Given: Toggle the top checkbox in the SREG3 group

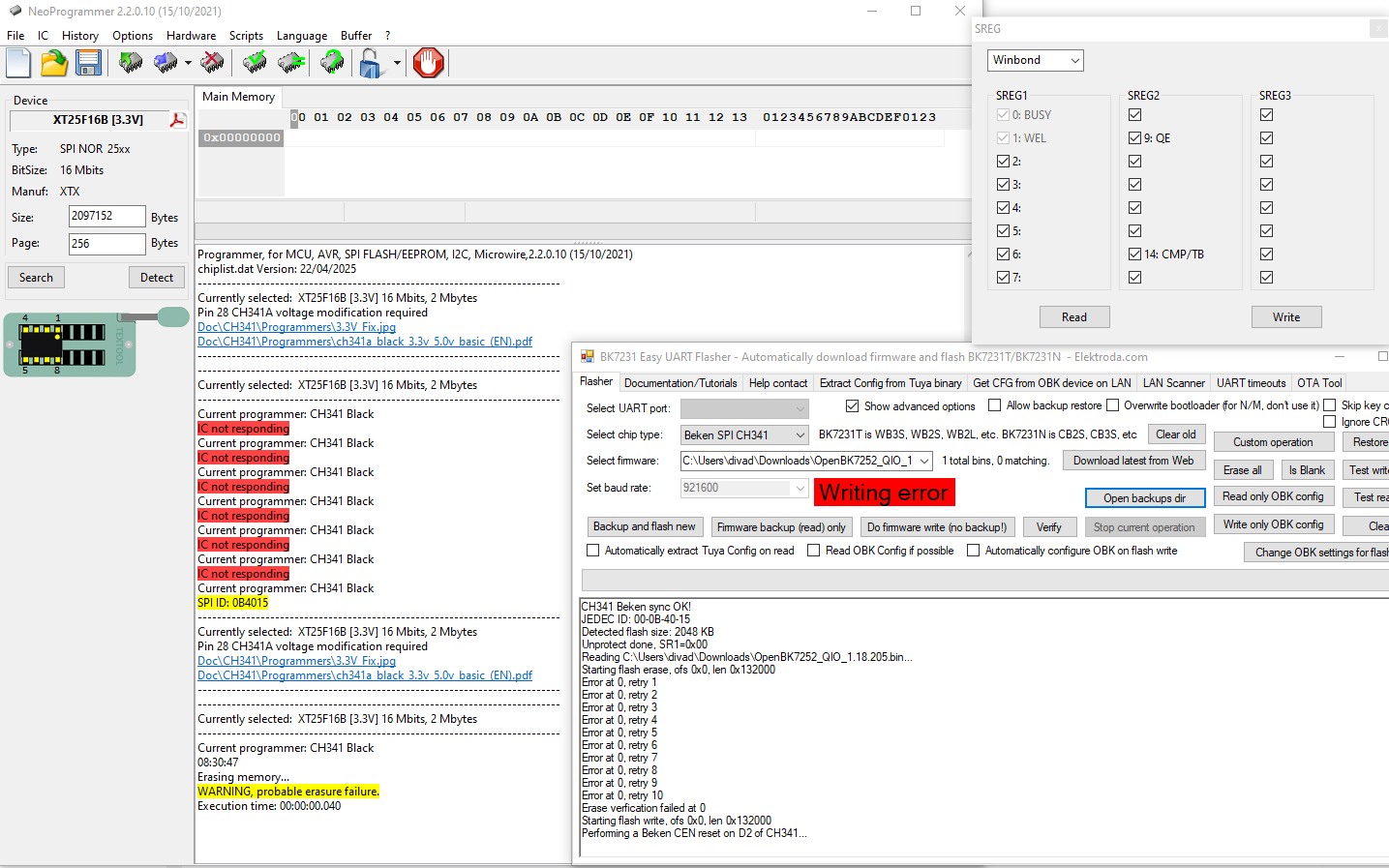Looking at the screenshot, I should (1266, 115).
